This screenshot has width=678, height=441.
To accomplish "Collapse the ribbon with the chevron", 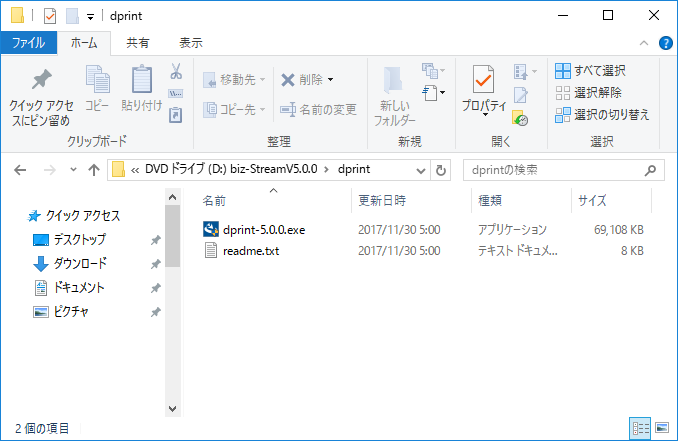I will (643, 43).
